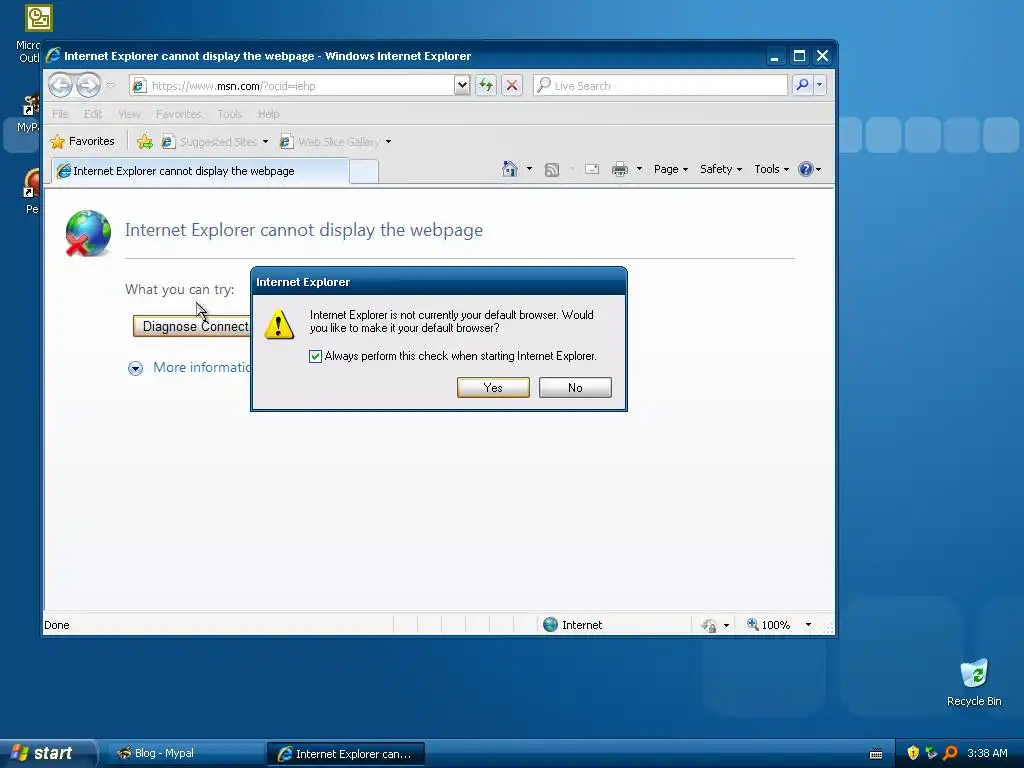
Task: Click the 'Done' status bar text
Action: (x=57, y=625)
